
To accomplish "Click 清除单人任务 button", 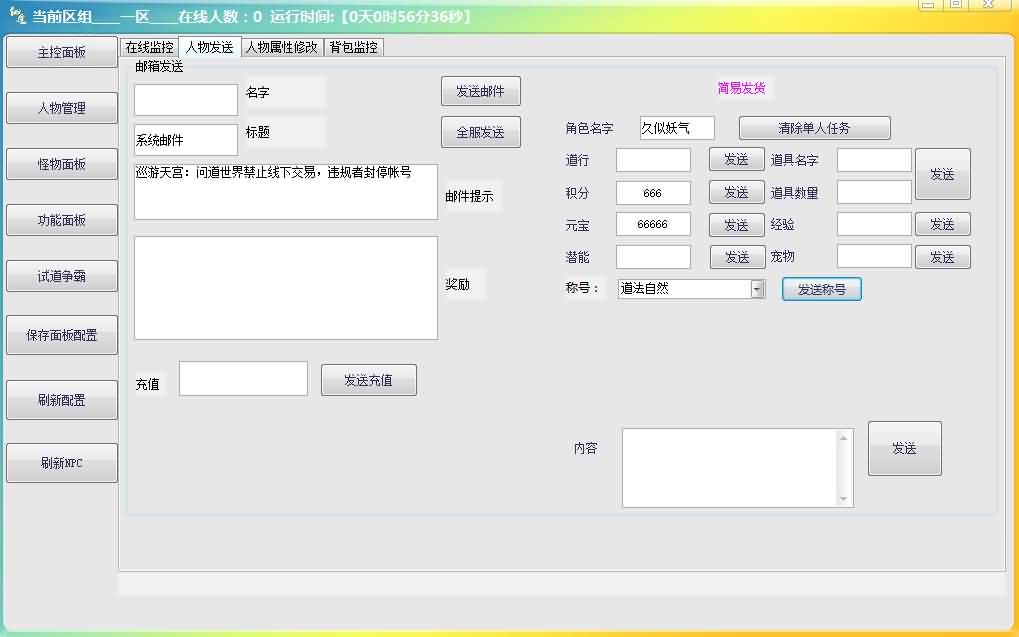I will pyautogui.click(x=814, y=128).
